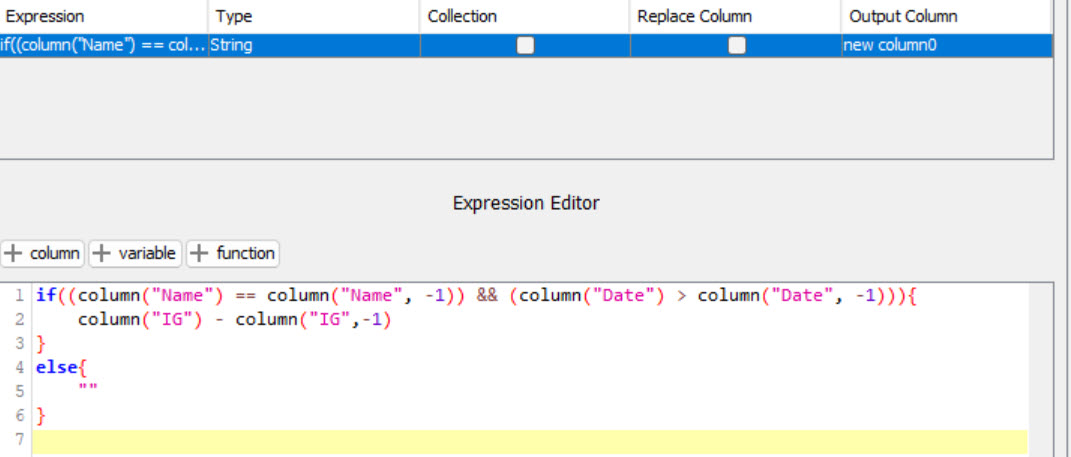Click the Type column header
This screenshot has height=457, width=1071.
(314, 16)
